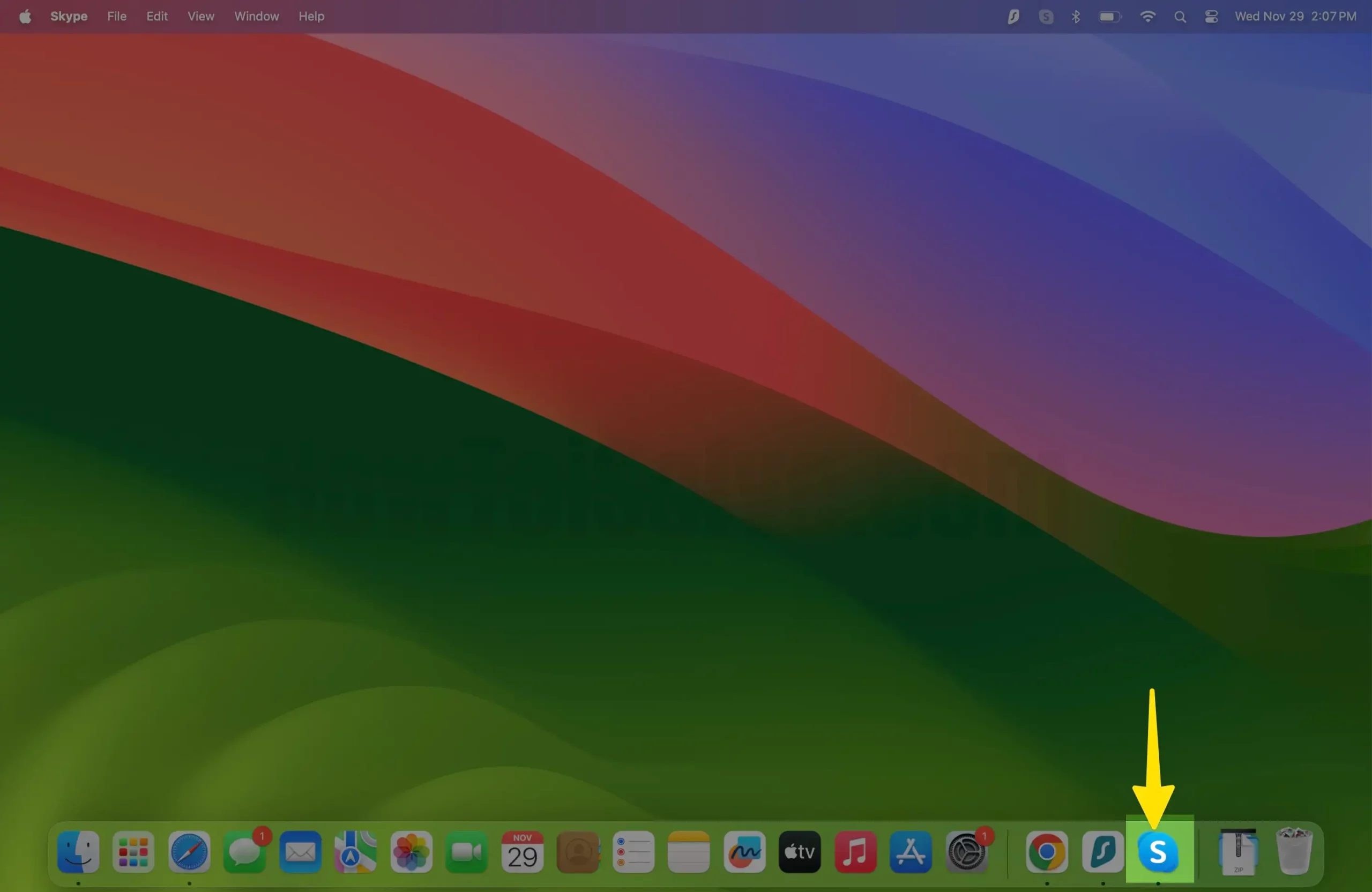1372x892 pixels.
Task: Launch FaceTime from the Dock
Action: [466, 852]
